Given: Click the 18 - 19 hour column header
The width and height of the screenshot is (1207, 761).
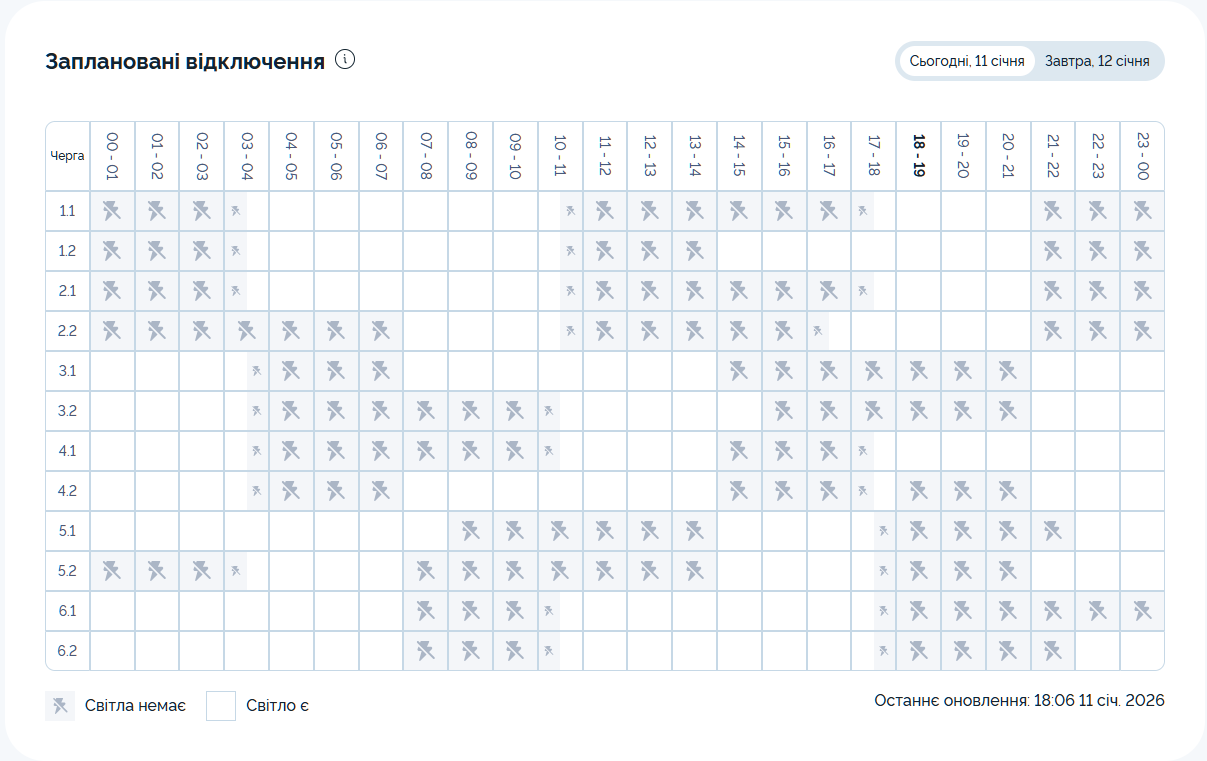Looking at the screenshot, I should [918, 156].
